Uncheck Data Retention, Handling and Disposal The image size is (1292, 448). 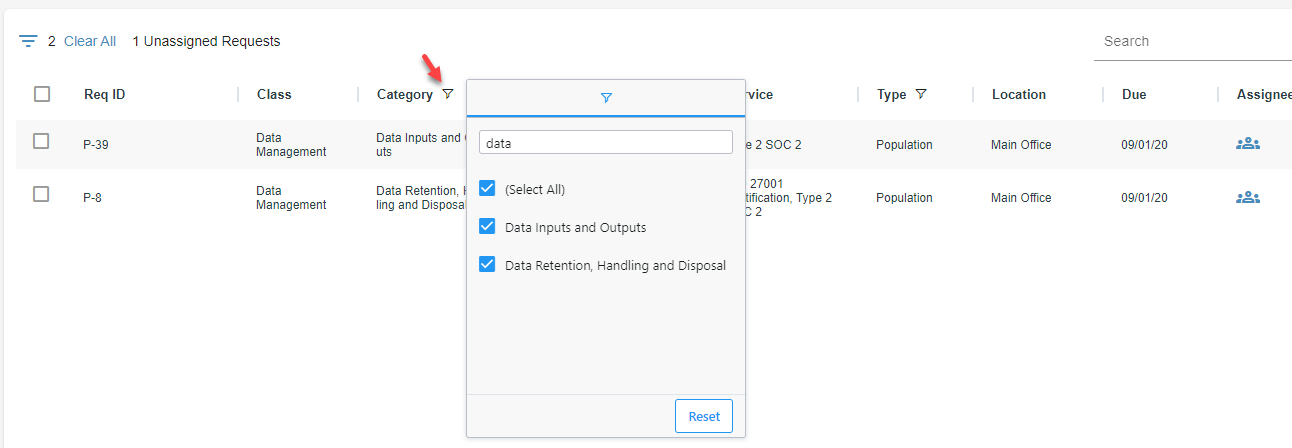click(488, 264)
